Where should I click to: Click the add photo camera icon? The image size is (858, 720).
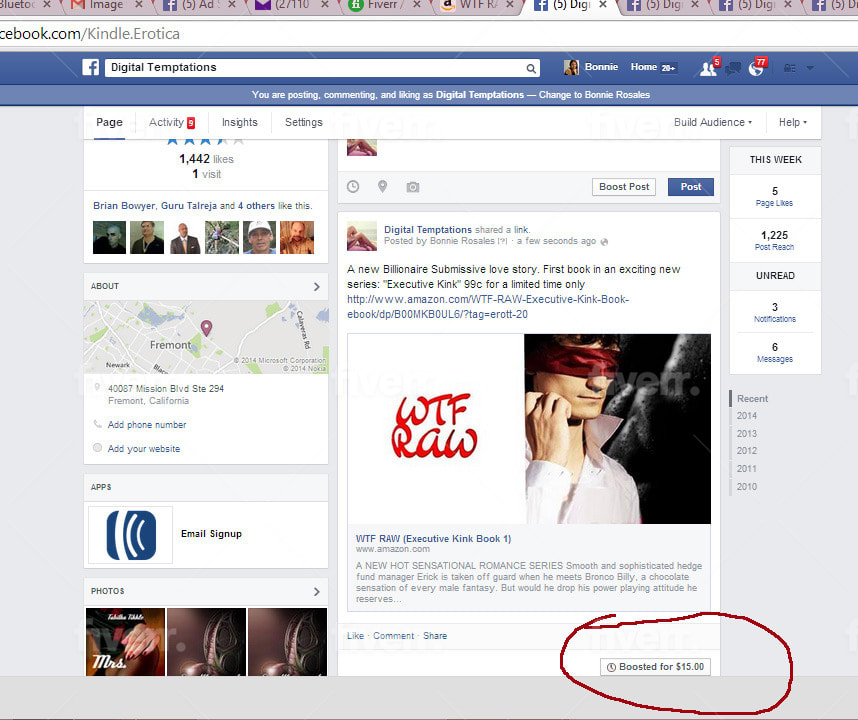click(x=413, y=187)
